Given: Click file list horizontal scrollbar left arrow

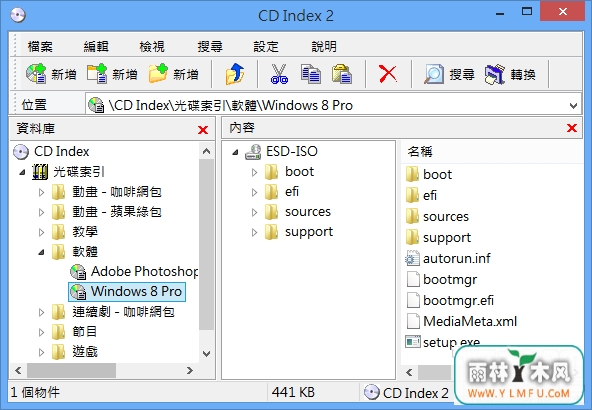Looking at the screenshot, I should (409, 372).
